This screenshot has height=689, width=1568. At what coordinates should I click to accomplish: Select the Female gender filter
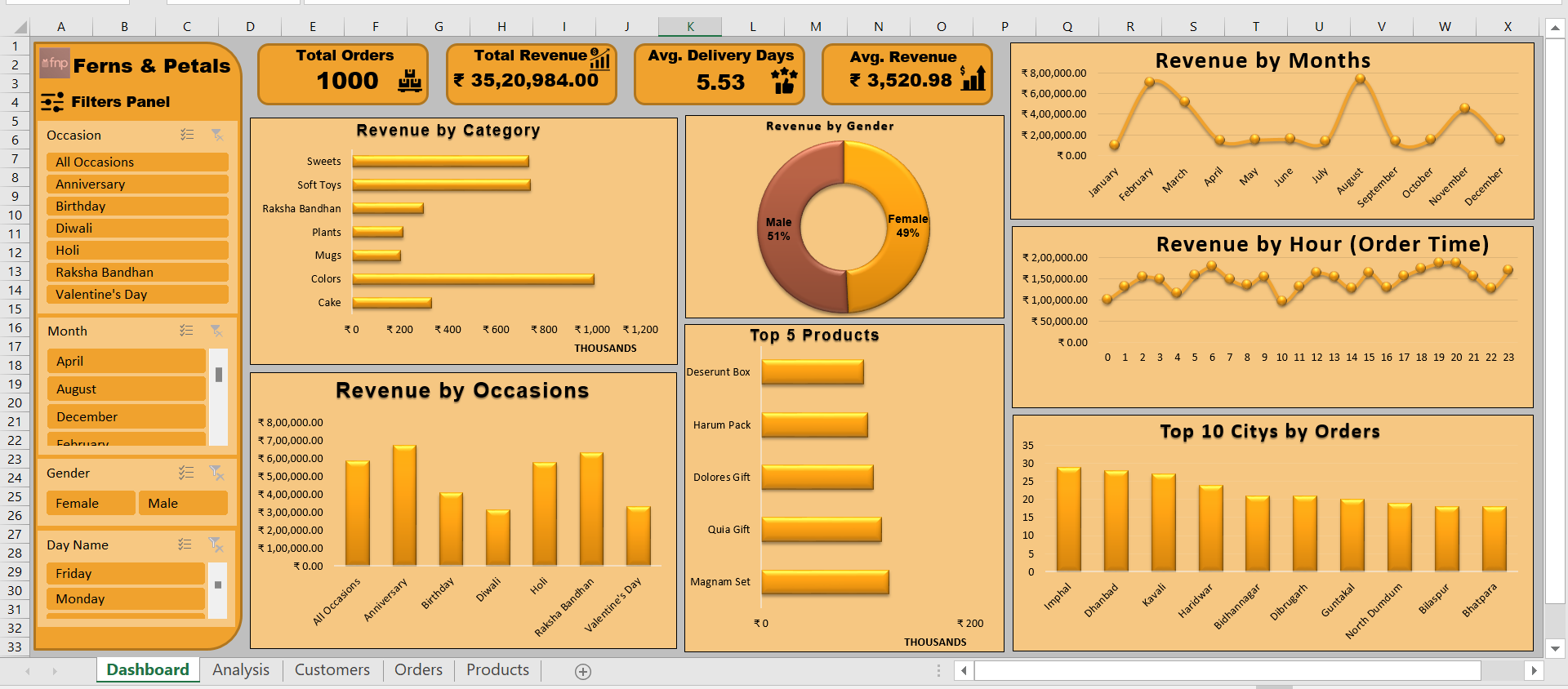[91, 503]
